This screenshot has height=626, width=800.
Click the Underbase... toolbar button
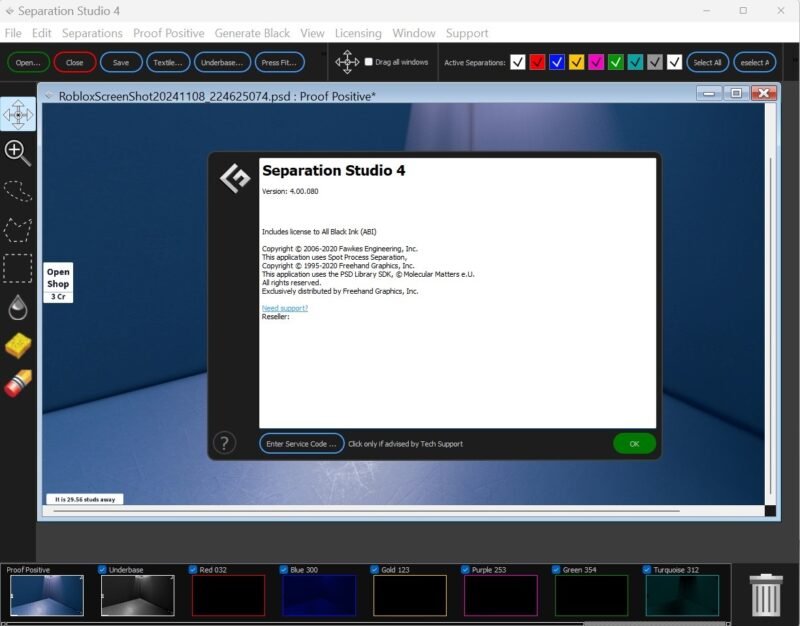222,62
